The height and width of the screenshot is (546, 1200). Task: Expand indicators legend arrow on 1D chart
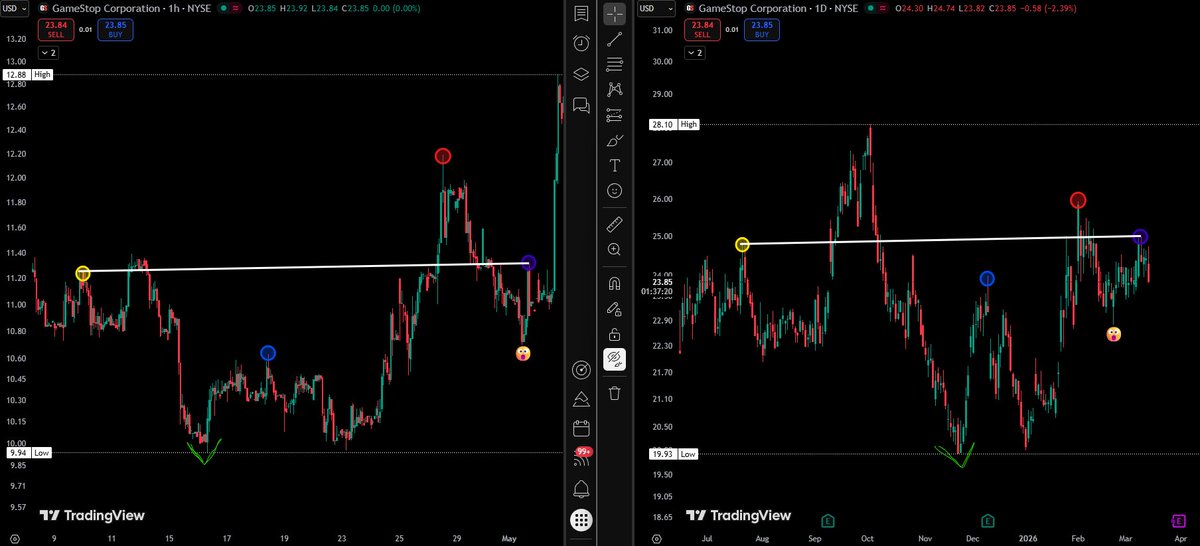click(x=693, y=52)
